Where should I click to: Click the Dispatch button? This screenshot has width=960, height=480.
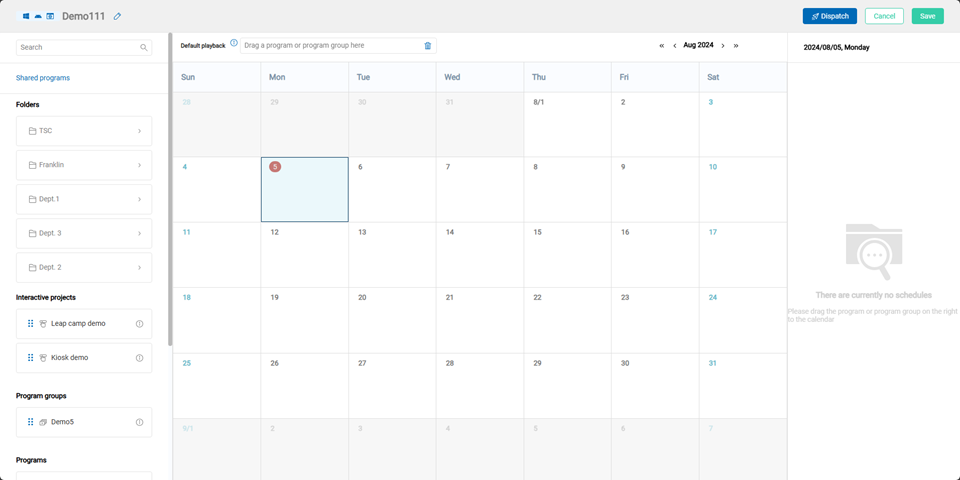tap(829, 16)
